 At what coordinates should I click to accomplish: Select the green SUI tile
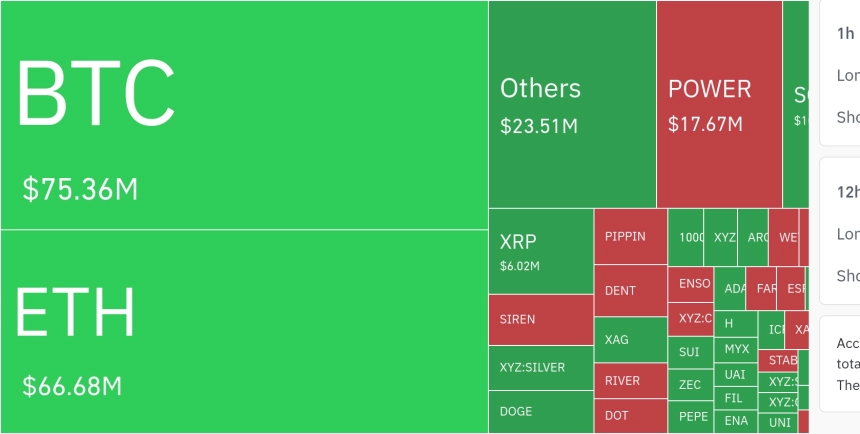690,352
